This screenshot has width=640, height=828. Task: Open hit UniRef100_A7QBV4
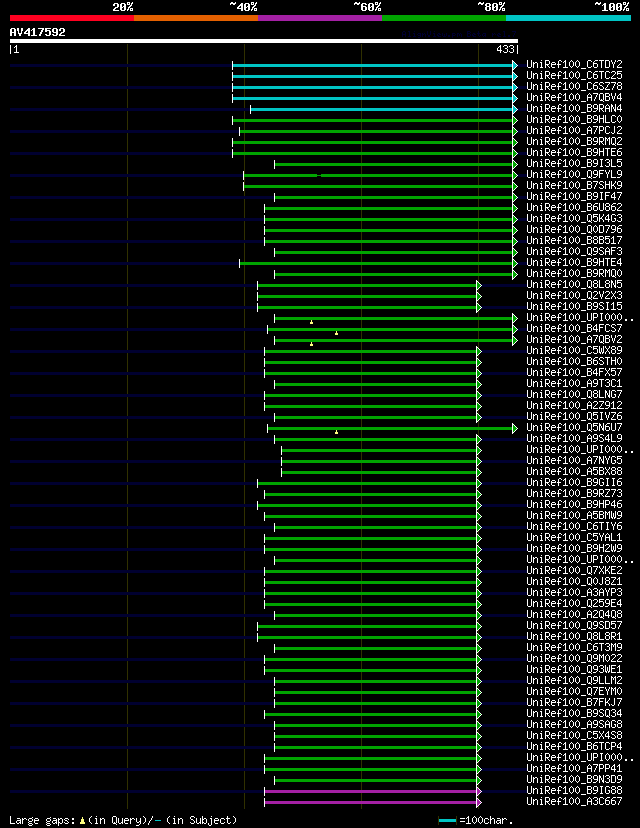(574, 97)
